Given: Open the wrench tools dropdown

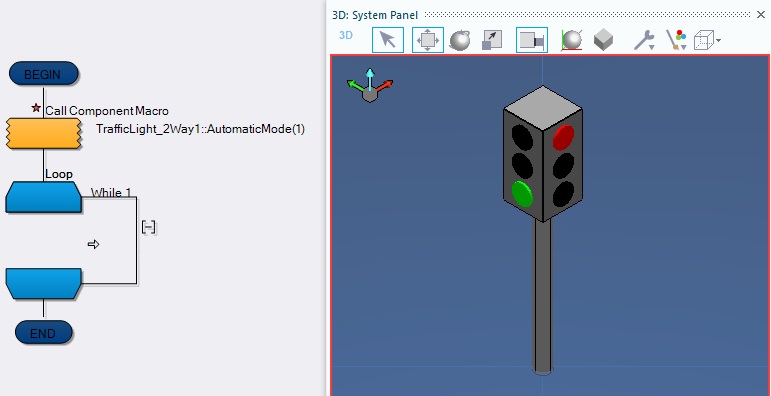Looking at the screenshot, I should (644, 40).
